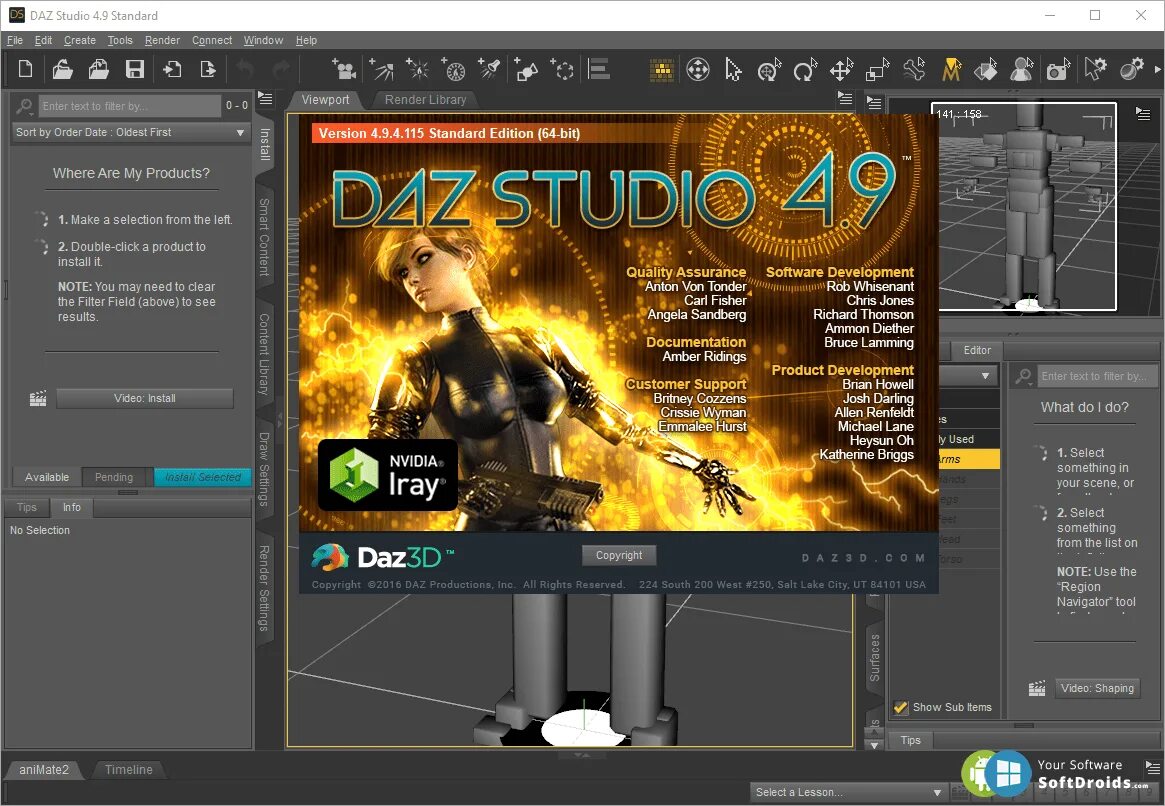
Task: Select the highlighted Arms list item
Action: tap(969, 459)
